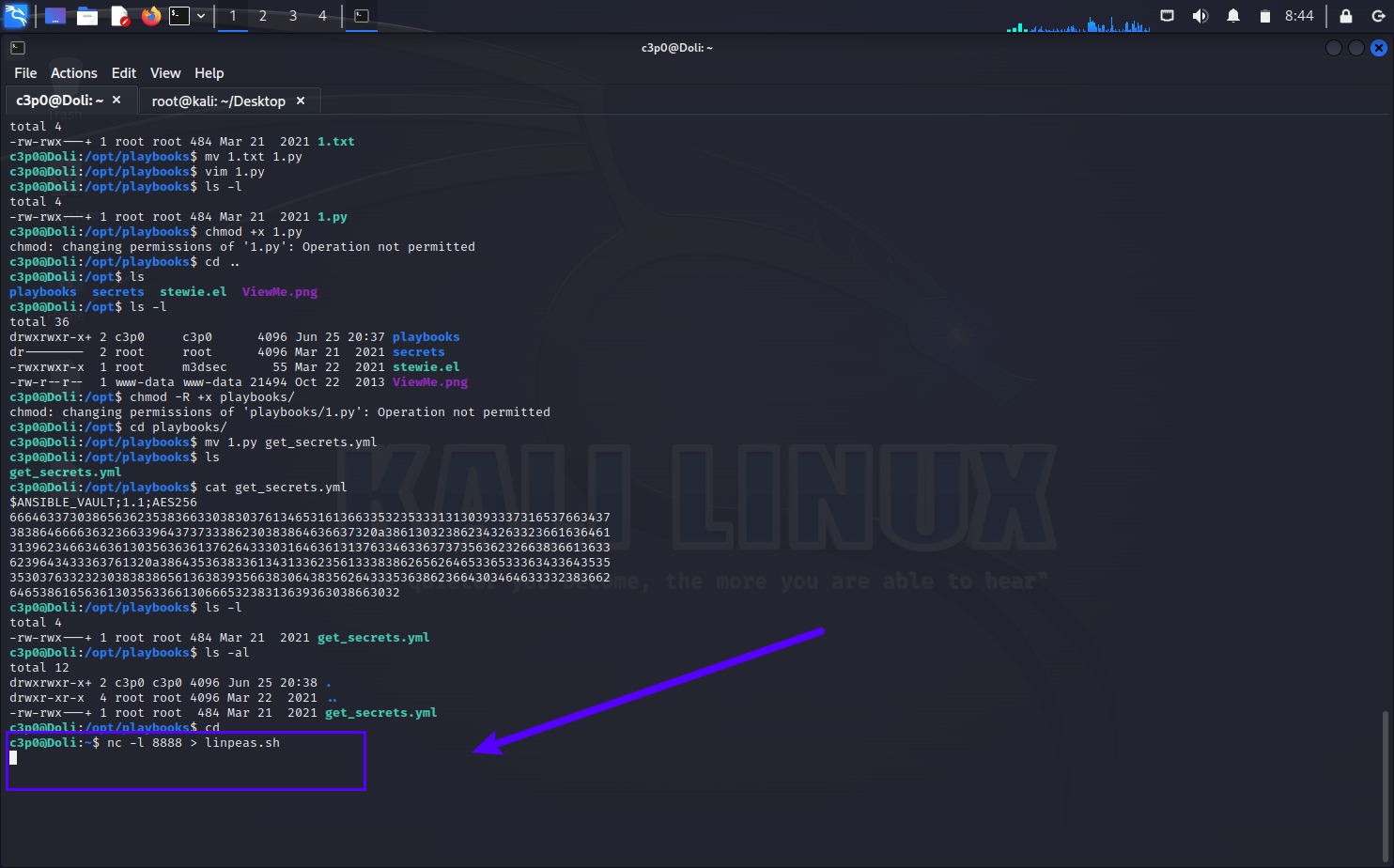Click the 'nc -l 8888 > linpeas.sh' command line

coord(194,743)
